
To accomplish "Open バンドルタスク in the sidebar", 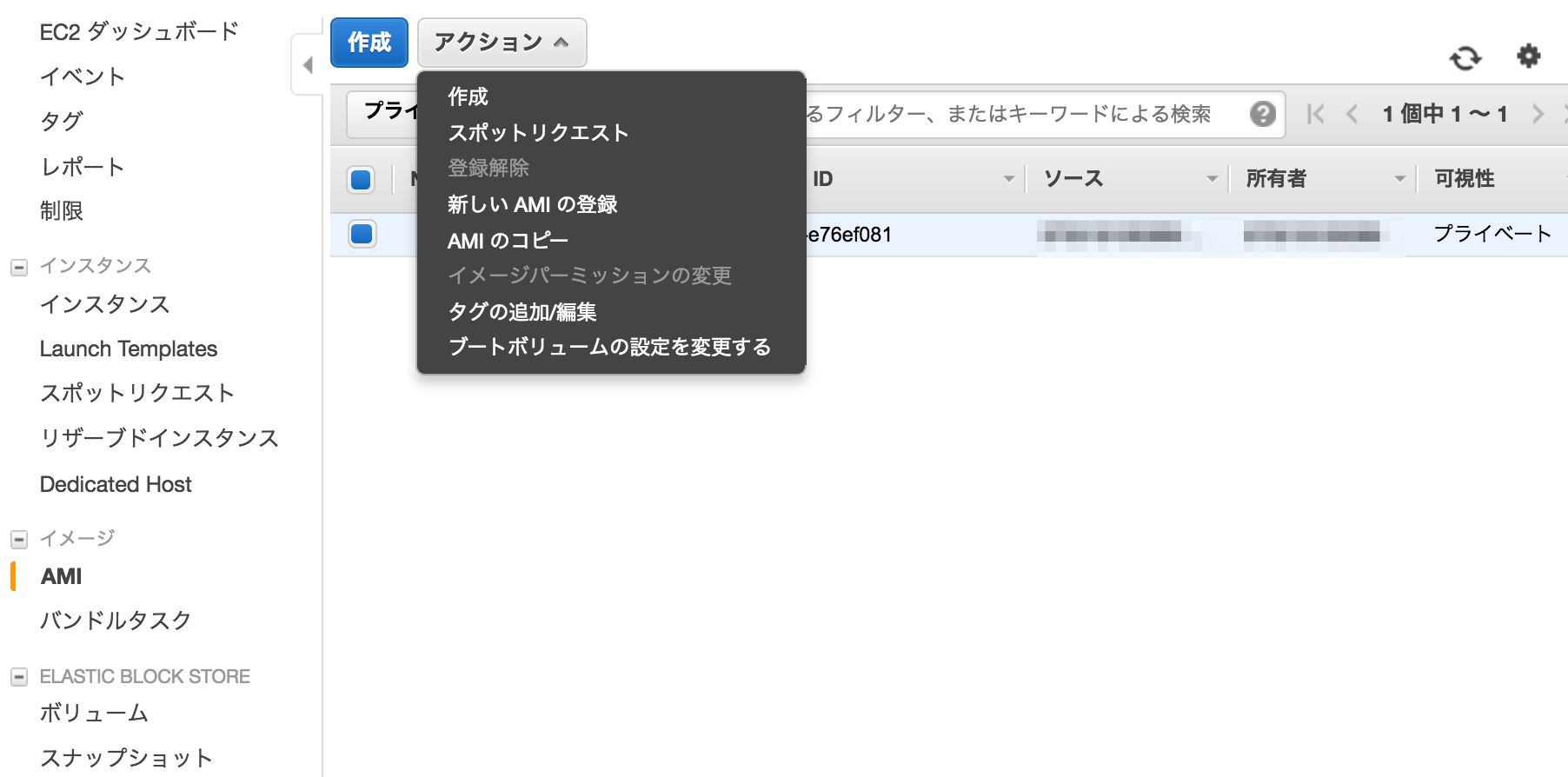I will (x=116, y=621).
